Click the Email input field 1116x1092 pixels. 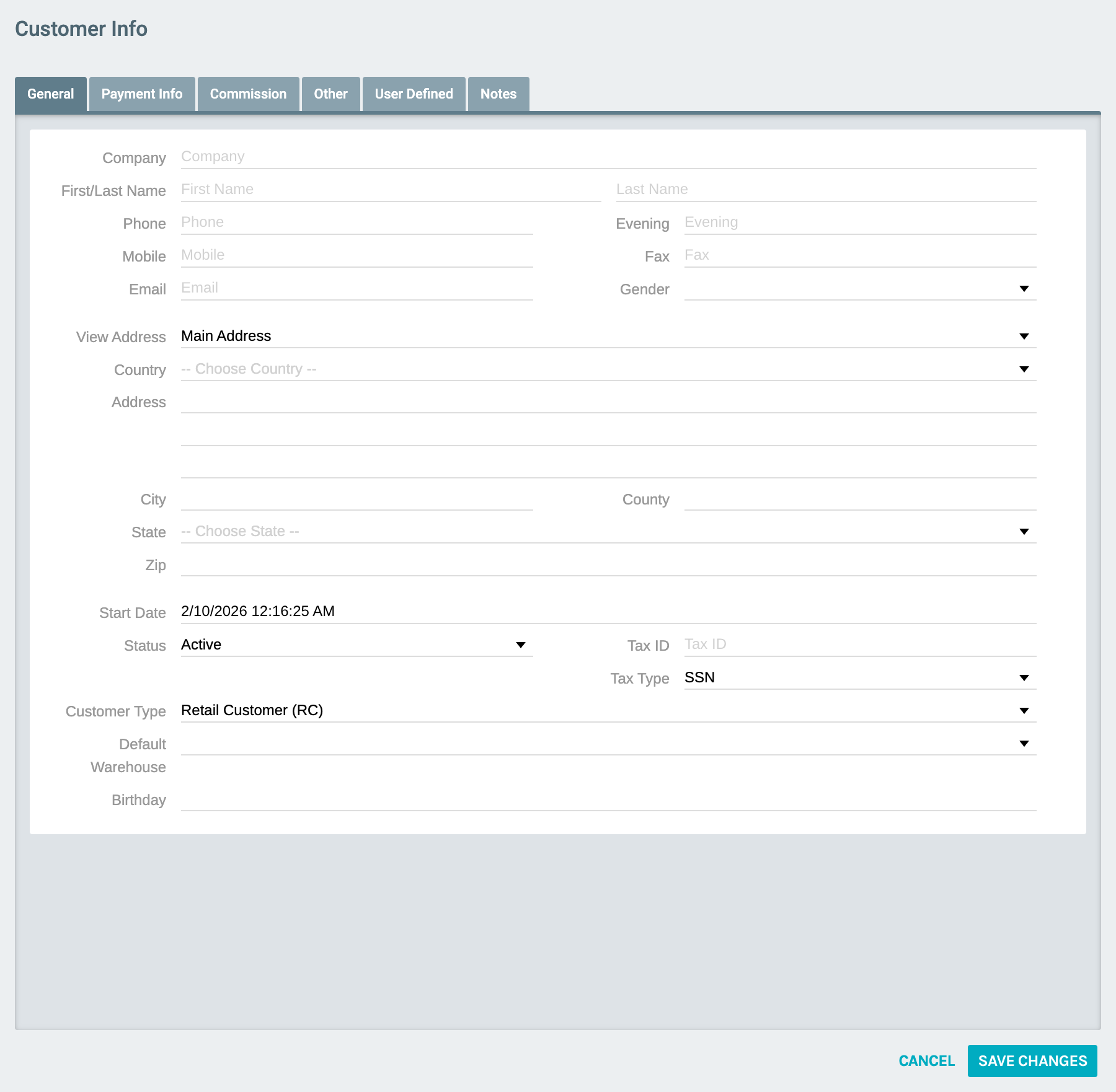pyautogui.click(x=356, y=287)
